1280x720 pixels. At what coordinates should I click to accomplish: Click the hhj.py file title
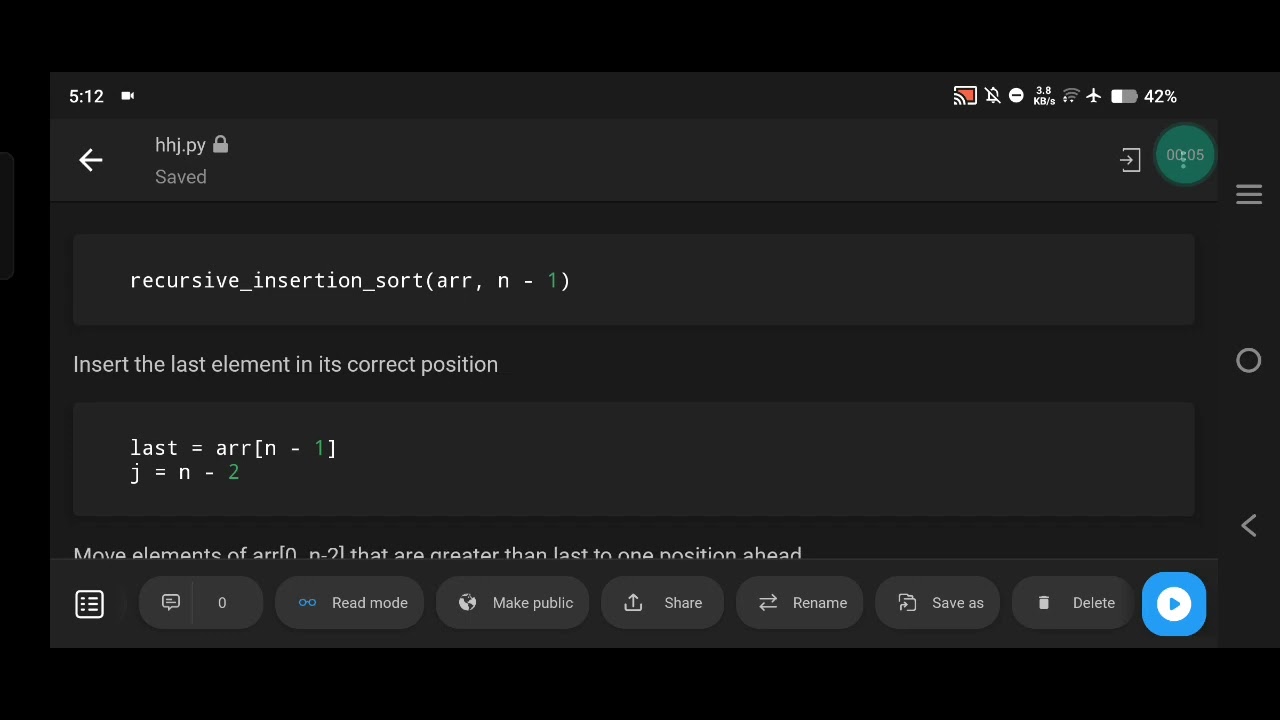pos(181,145)
